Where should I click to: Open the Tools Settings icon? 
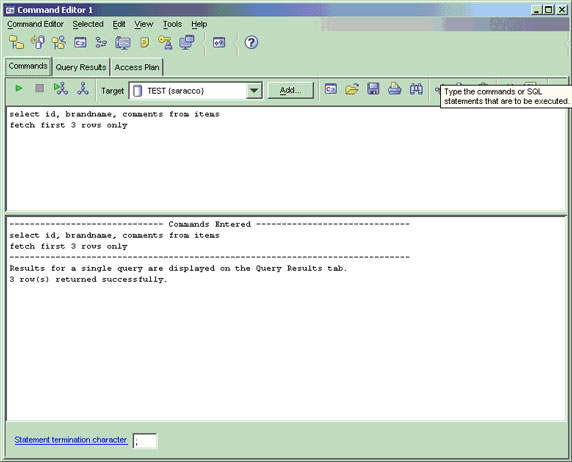[219, 43]
